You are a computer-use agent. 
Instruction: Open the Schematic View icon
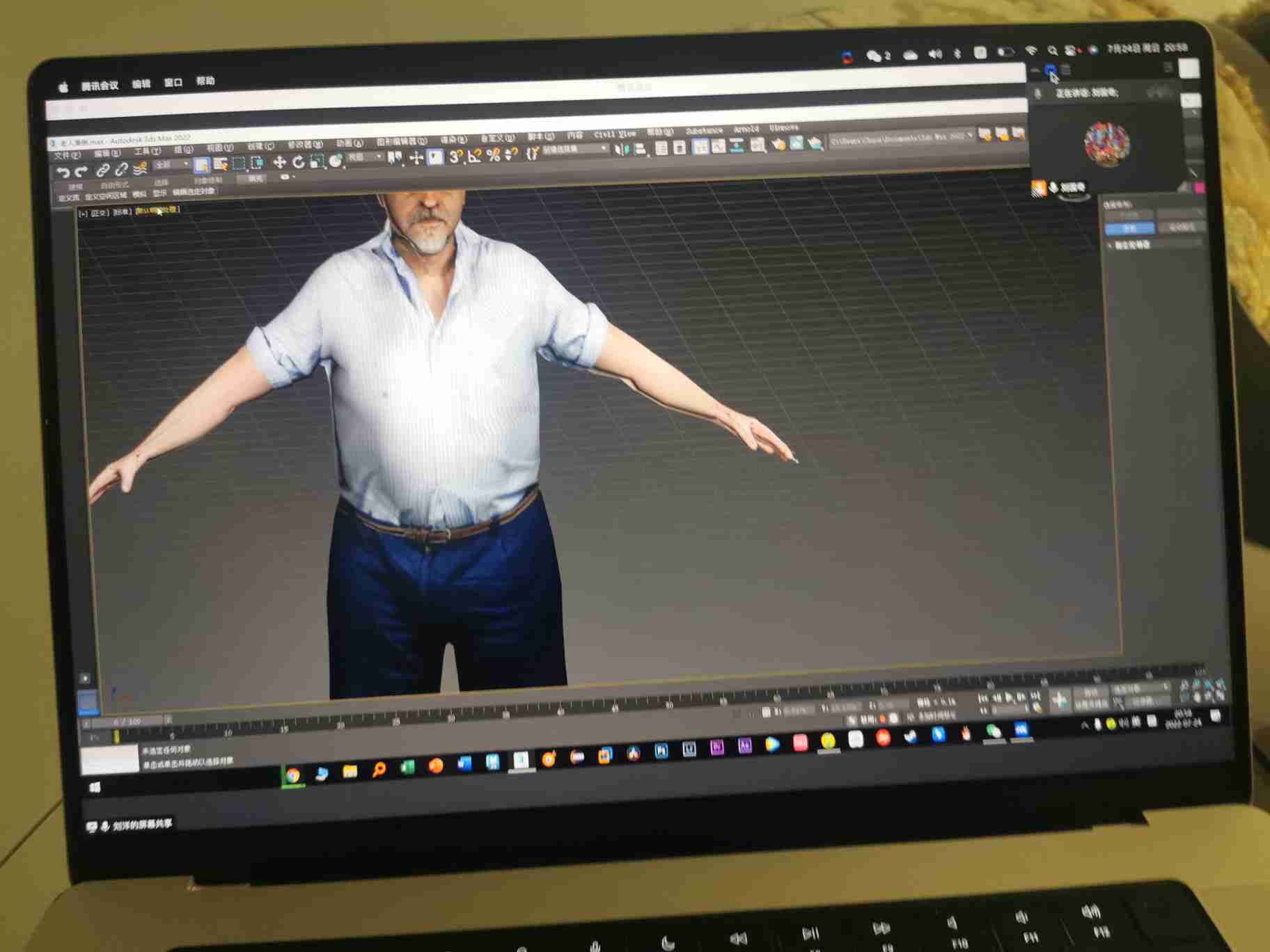737,146
